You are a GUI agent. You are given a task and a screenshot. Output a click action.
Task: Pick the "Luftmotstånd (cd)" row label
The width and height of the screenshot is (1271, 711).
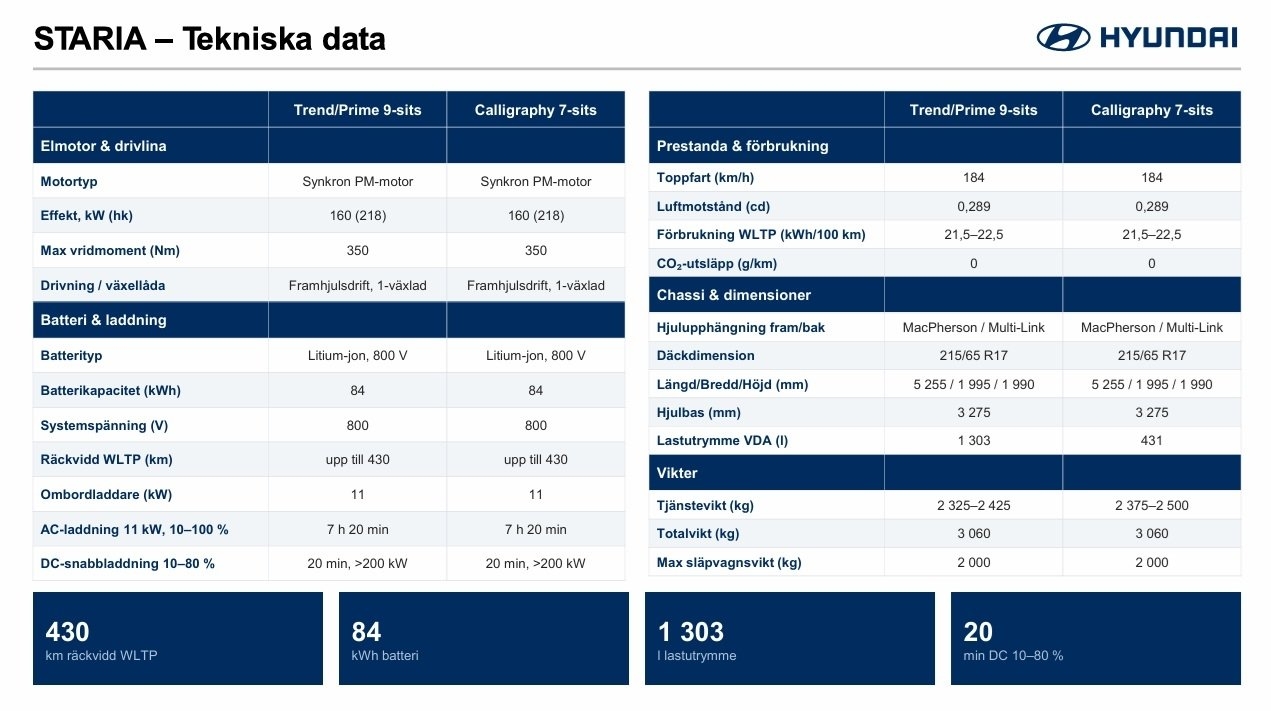(x=713, y=206)
